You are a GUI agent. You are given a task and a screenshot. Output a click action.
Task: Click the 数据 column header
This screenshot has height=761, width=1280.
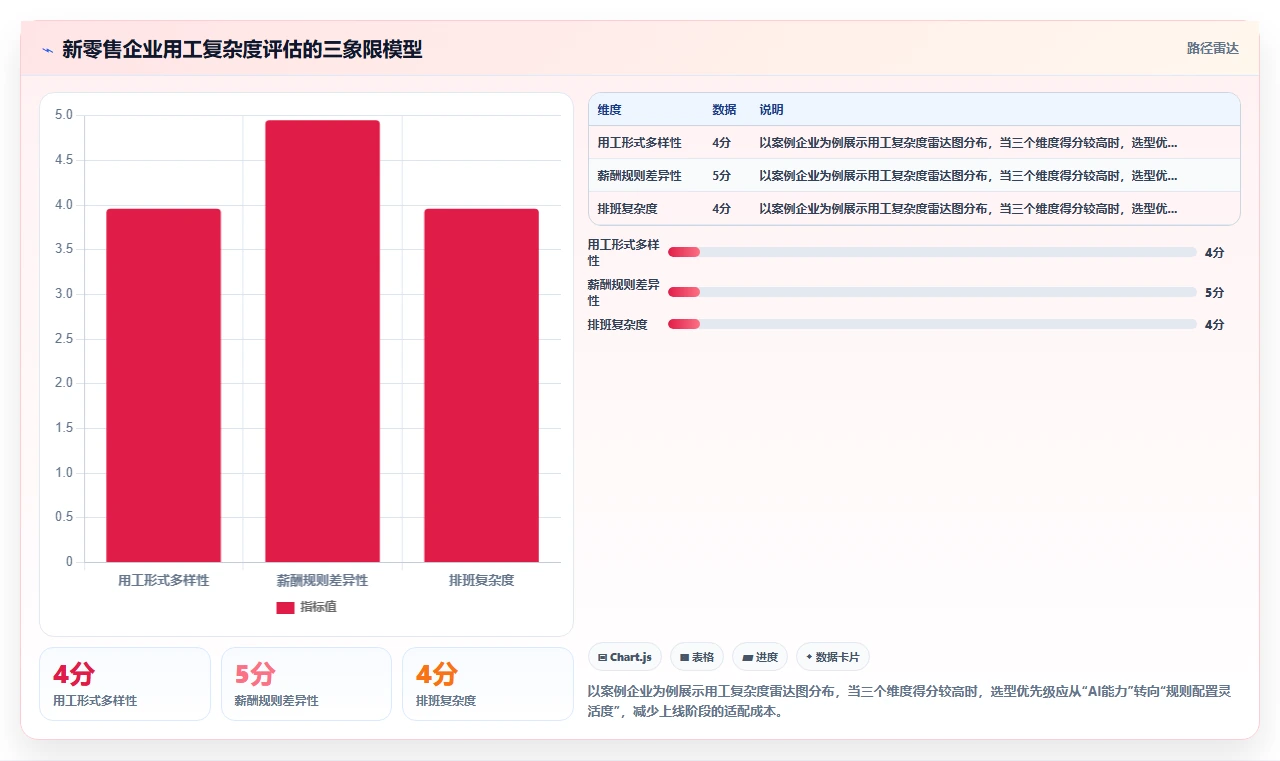(x=724, y=109)
